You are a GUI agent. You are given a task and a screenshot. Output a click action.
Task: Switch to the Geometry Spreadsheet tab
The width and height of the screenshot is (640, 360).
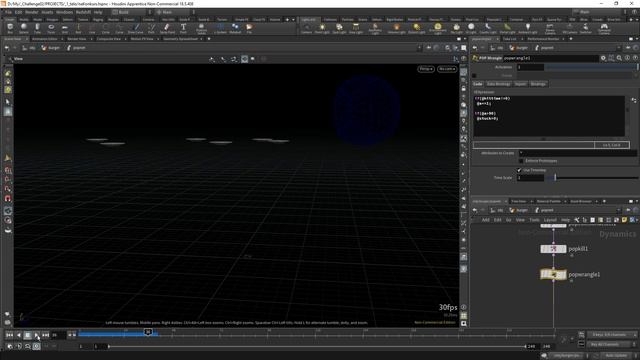180,39
